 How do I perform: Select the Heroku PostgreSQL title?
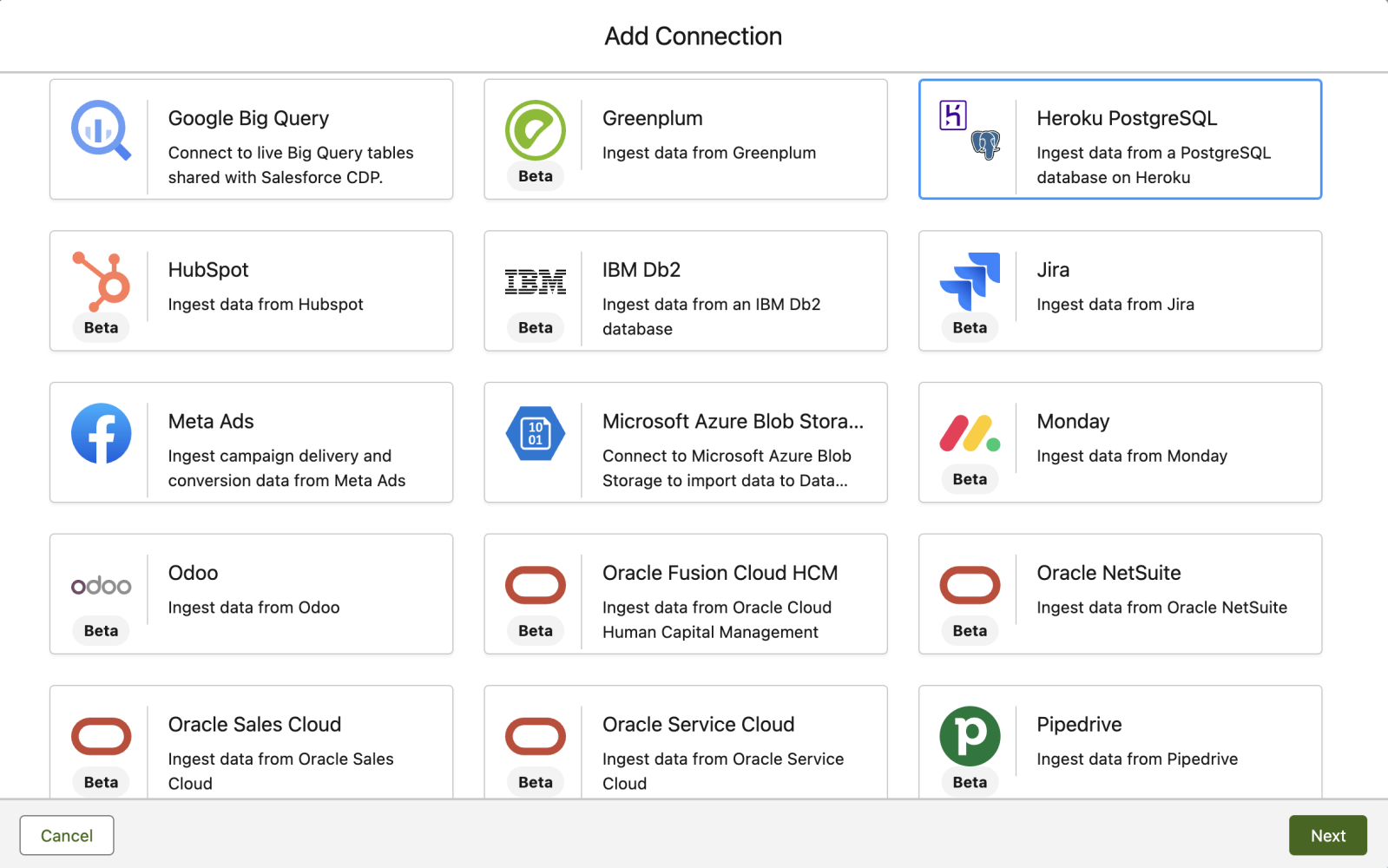(1127, 118)
